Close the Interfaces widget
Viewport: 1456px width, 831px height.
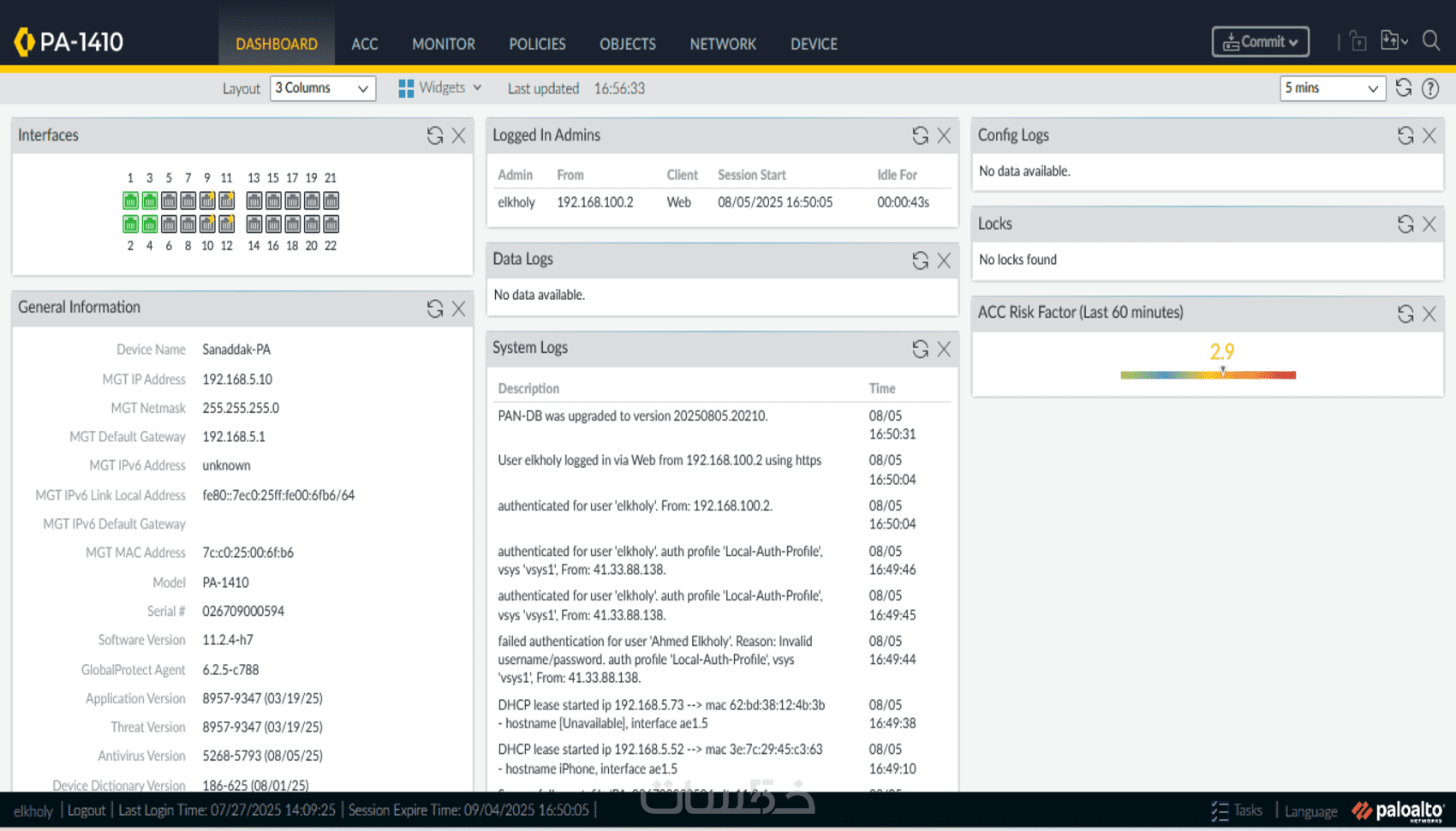click(x=459, y=135)
